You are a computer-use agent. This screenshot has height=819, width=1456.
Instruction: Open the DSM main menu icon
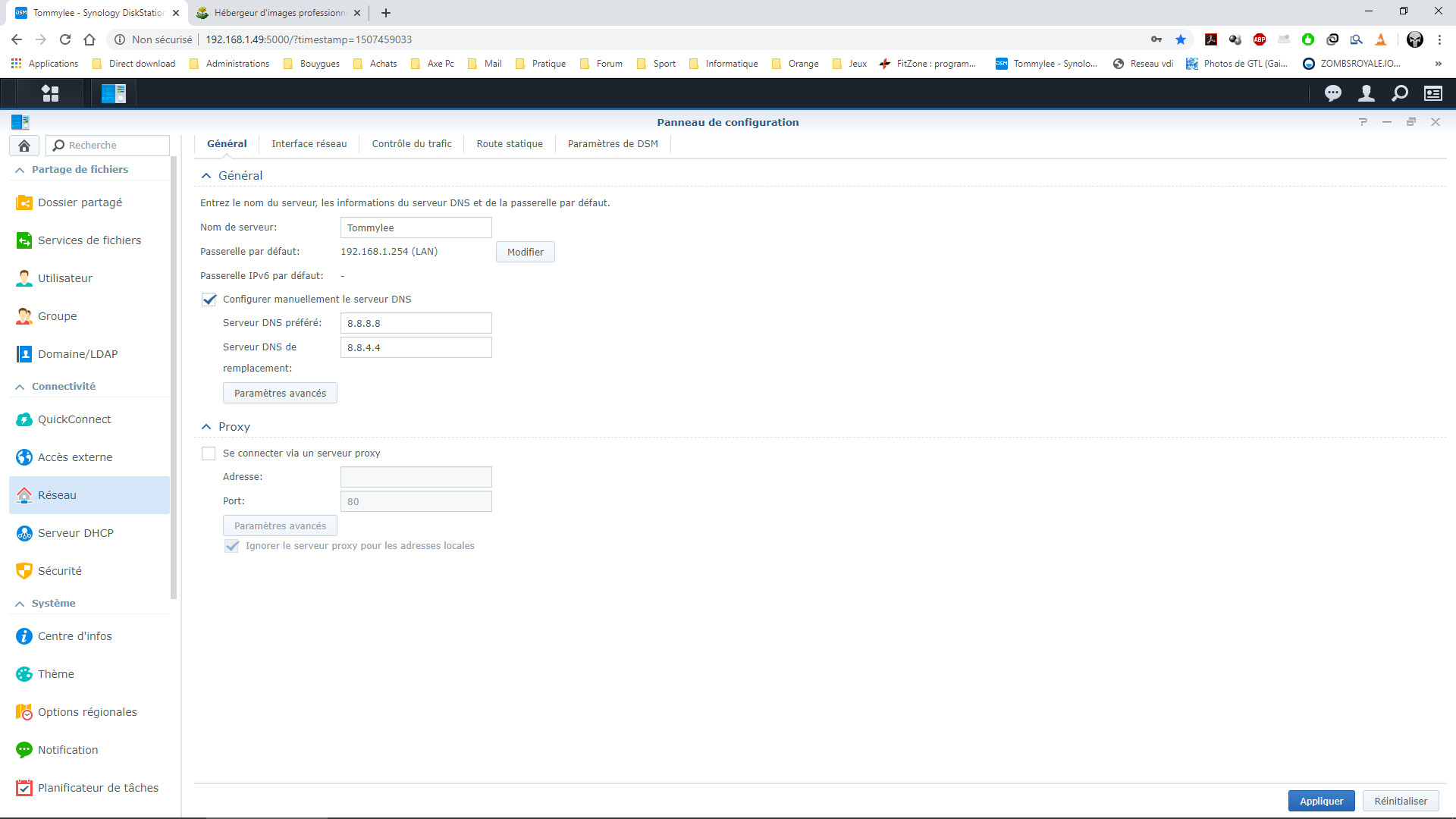coord(50,93)
